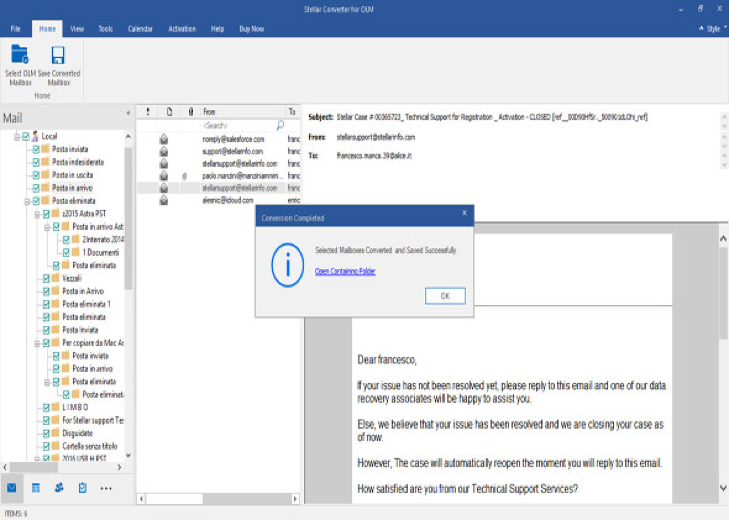Screen dimensions: 729x520
Task: Click the importance exclamation column header
Action: pyautogui.click(x=148, y=112)
